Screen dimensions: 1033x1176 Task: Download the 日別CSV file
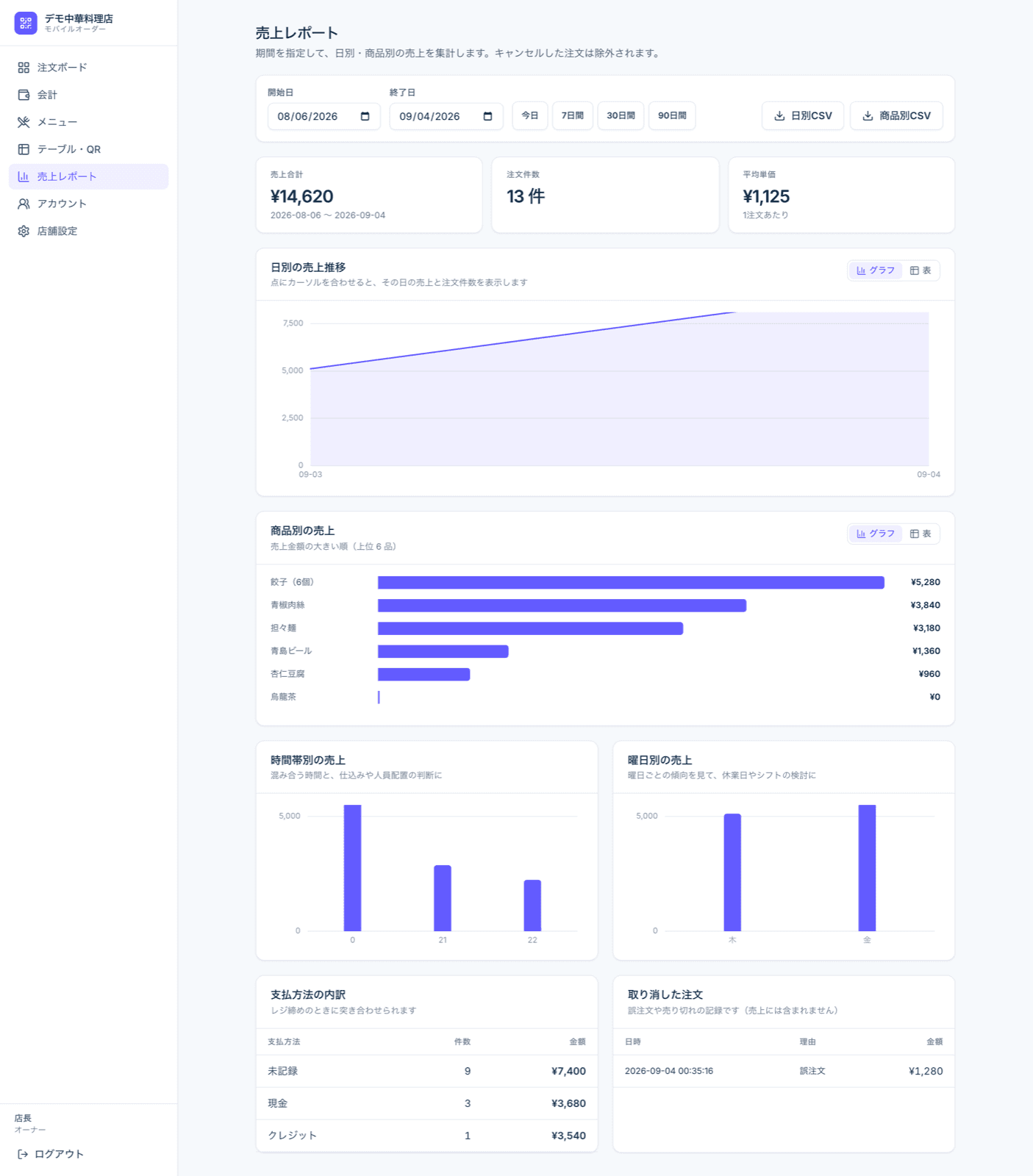coord(803,115)
